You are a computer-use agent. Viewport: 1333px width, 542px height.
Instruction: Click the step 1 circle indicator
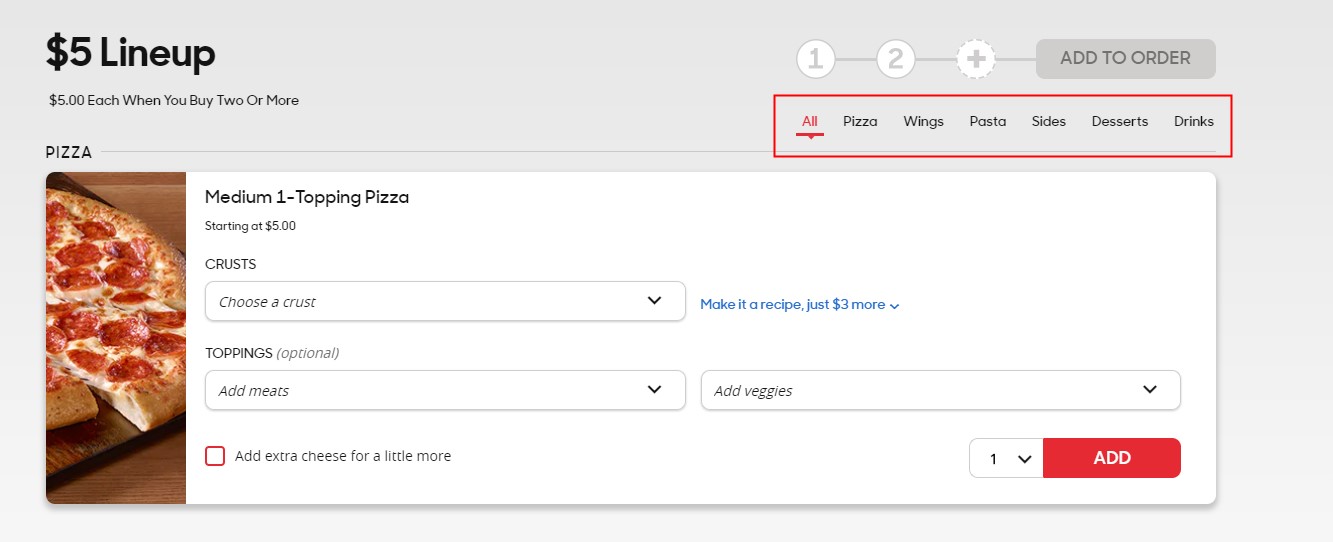pyautogui.click(x=816, y=59)
